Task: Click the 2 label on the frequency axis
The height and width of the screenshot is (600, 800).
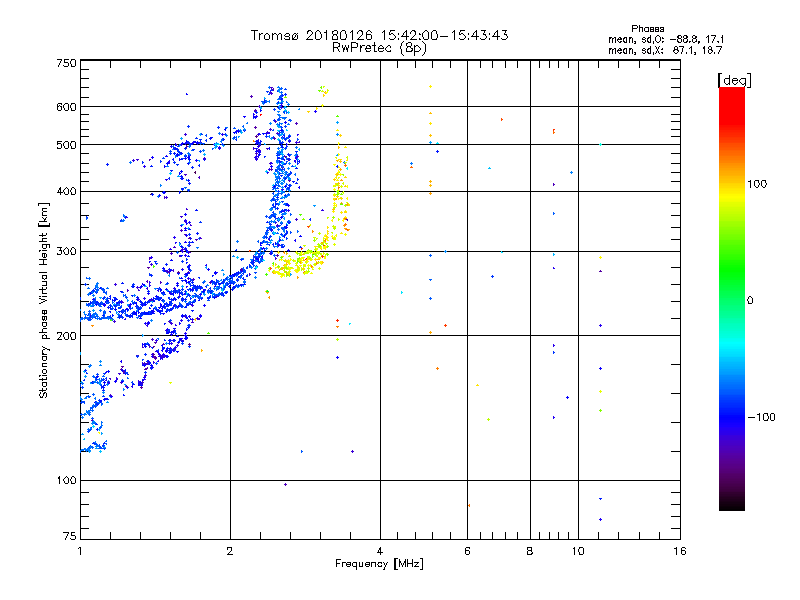Action: [x=230, y=551]
